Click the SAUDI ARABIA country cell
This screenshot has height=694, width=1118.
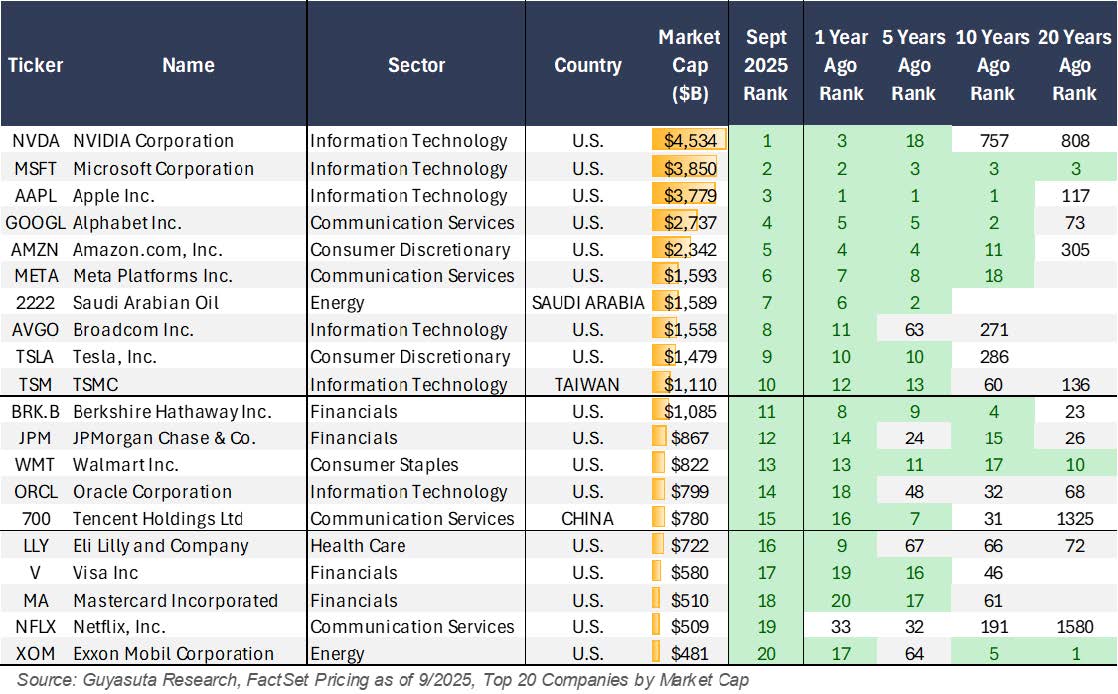tap(588, 303)
